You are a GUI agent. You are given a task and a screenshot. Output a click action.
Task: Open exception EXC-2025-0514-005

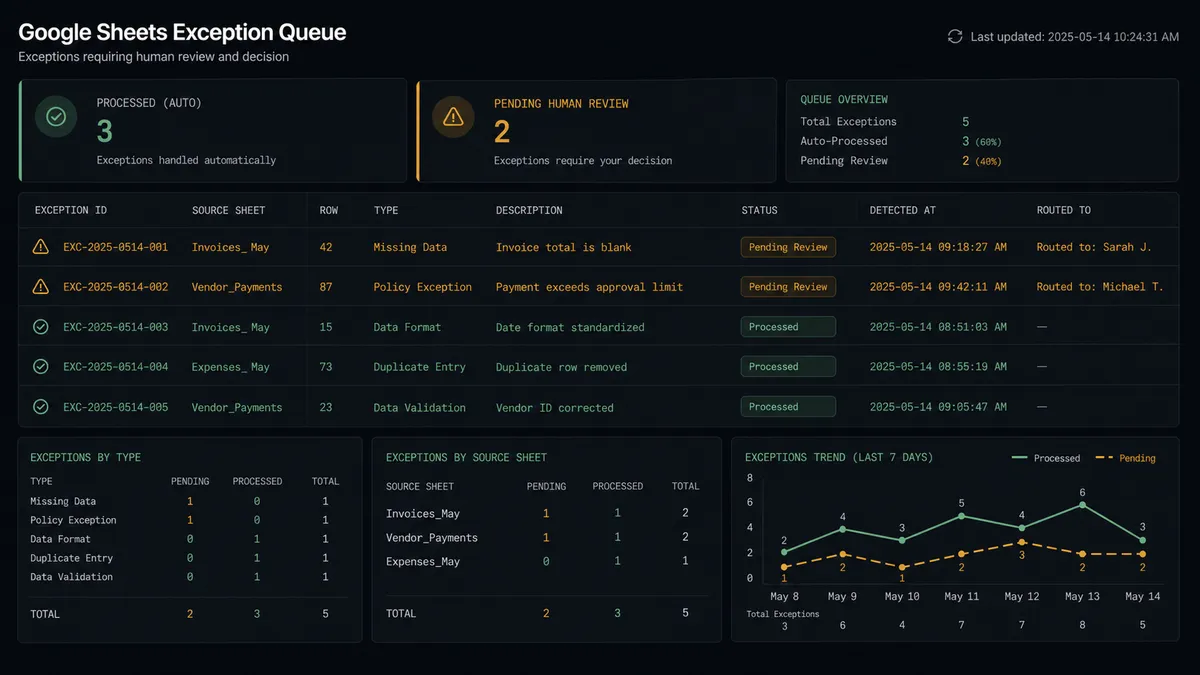point(115,407)
